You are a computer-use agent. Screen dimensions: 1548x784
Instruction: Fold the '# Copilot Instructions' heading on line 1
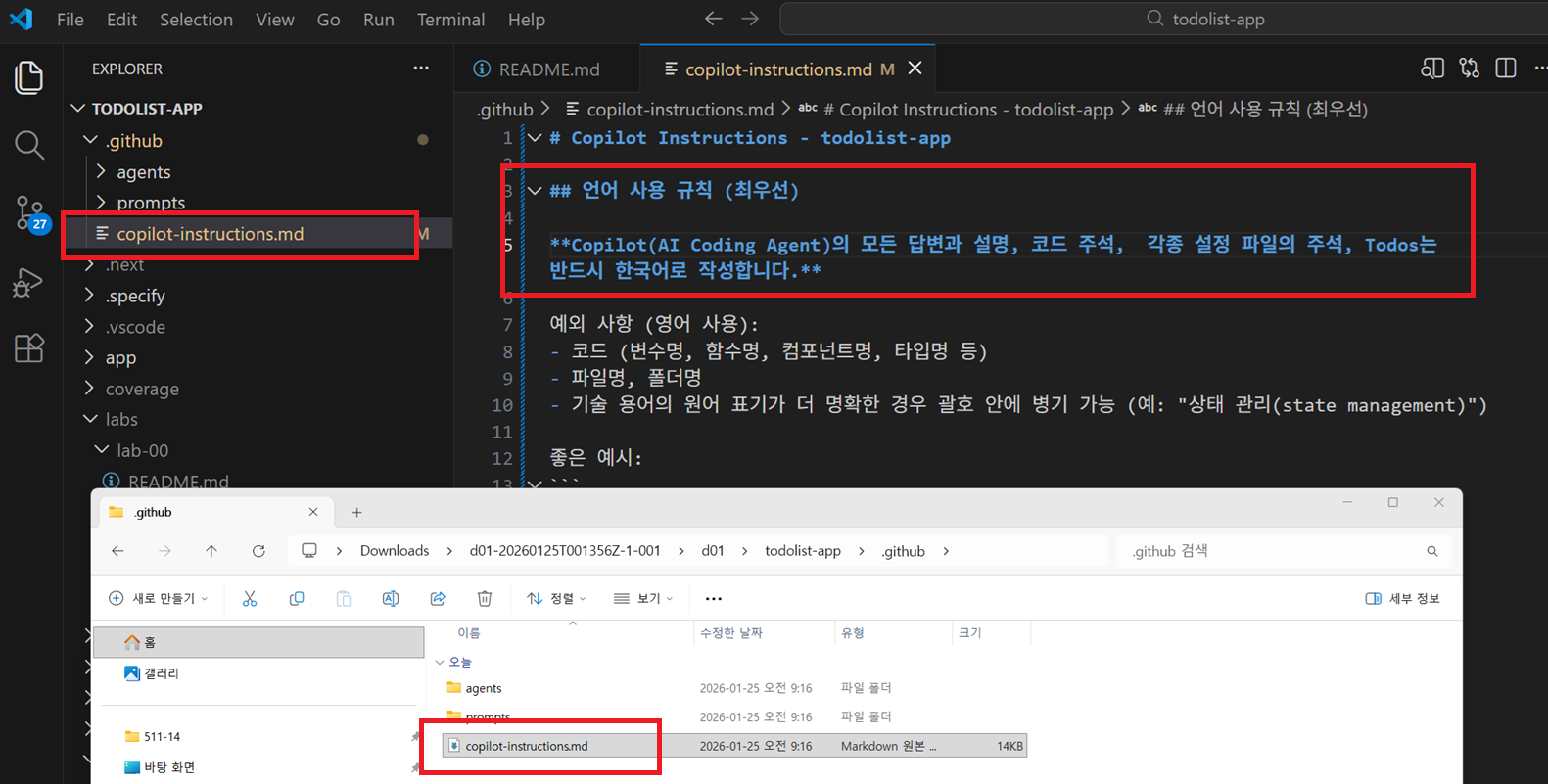pos(535,138)
